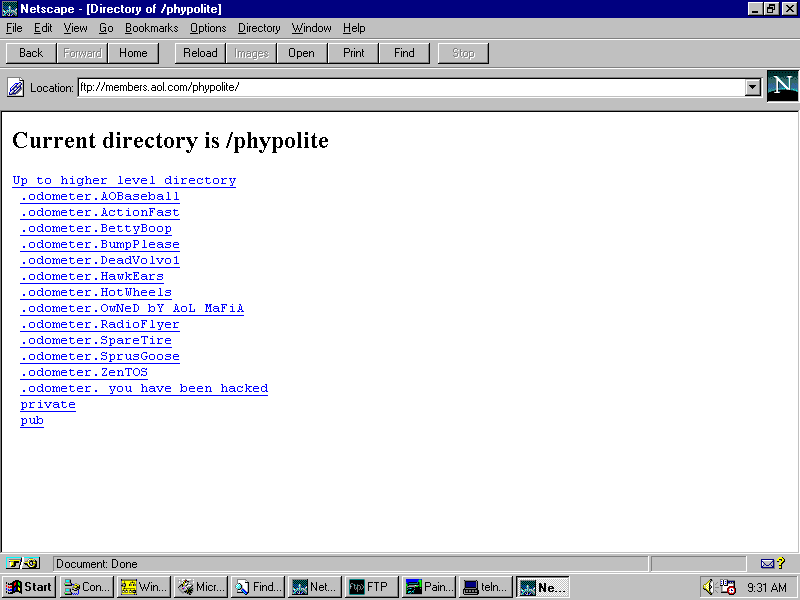Switch to the Win... taskbar window

point(144,587)
